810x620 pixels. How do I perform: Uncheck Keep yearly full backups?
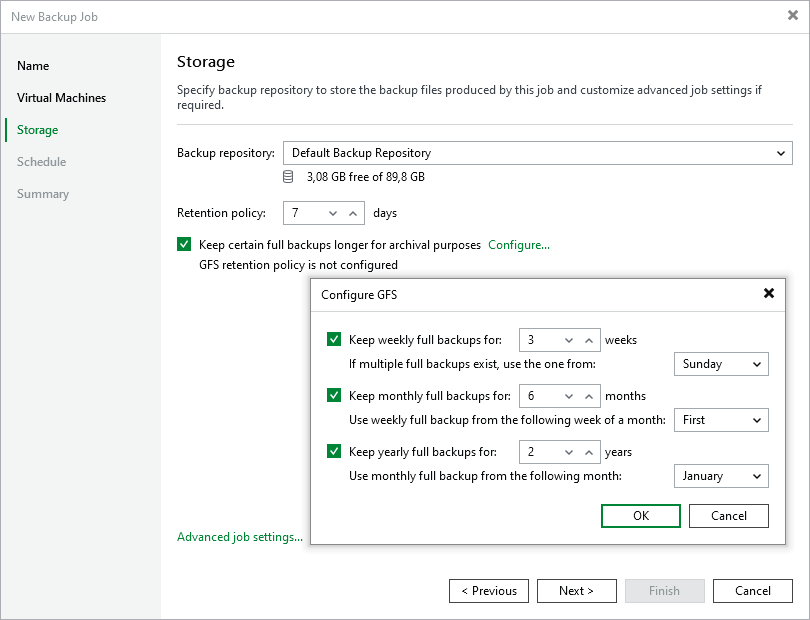pos(334,451)
